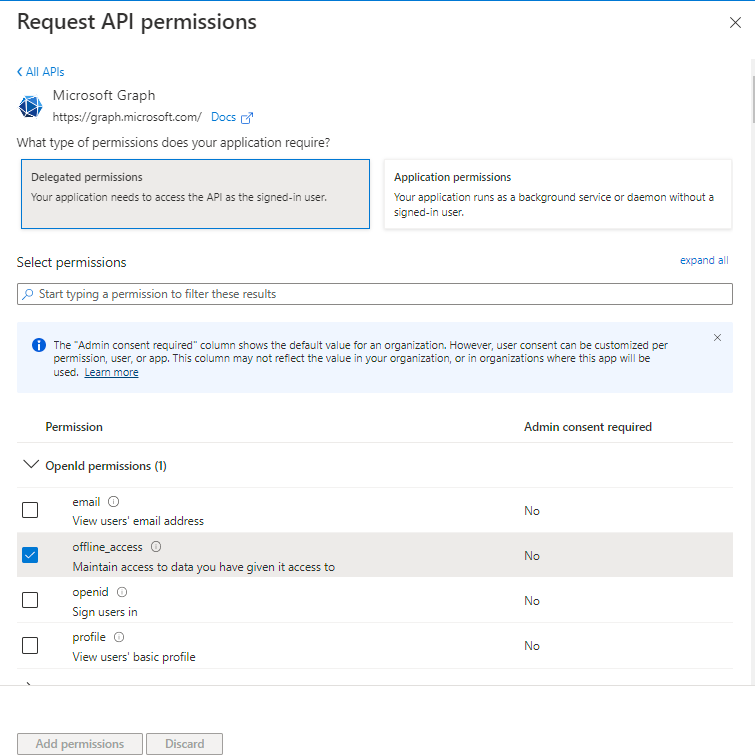Image resolution: width=755 pixels, height=756 pixels.
Task: Click the Discard button
Action: pyautogui.click(x=184, y=744)
